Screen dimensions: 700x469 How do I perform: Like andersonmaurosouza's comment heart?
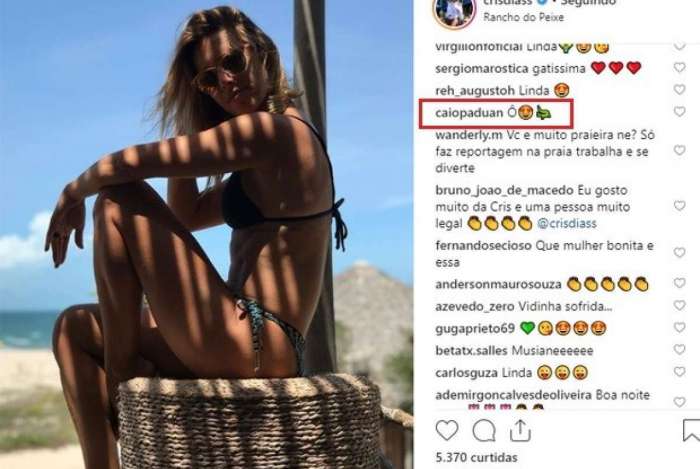(x=679, y=283)
